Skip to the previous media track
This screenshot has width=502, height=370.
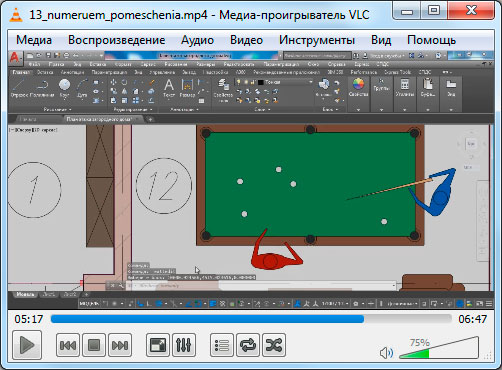coord(68,345)
